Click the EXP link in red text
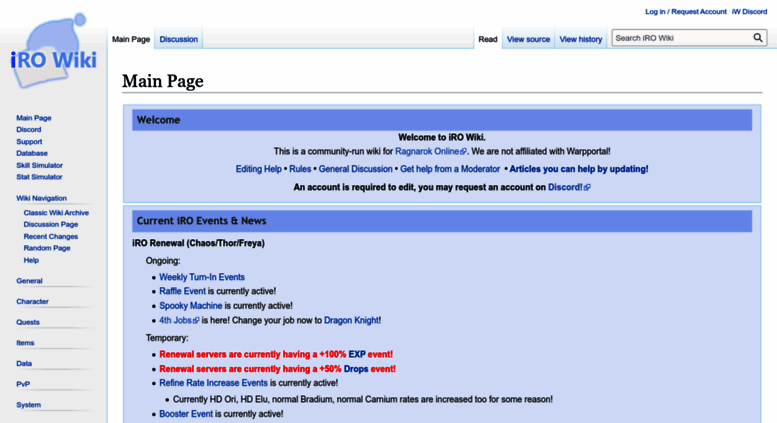Image resolution: width=777 pixels, height=423 pixels. tap(357, 355)
